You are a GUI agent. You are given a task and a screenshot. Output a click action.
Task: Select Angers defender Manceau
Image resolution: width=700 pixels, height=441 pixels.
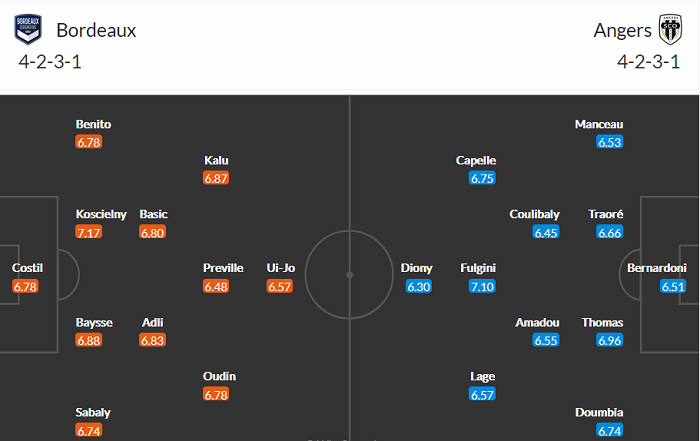pyautogui.click(x=599, y=124)
